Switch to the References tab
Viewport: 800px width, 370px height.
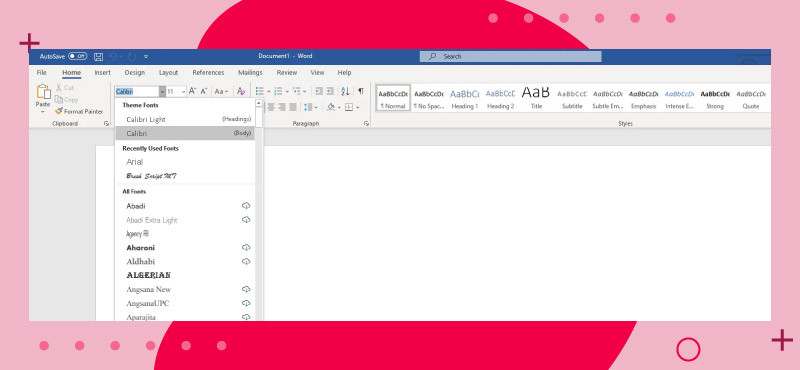pyautogui.click(x=208, y=72)
